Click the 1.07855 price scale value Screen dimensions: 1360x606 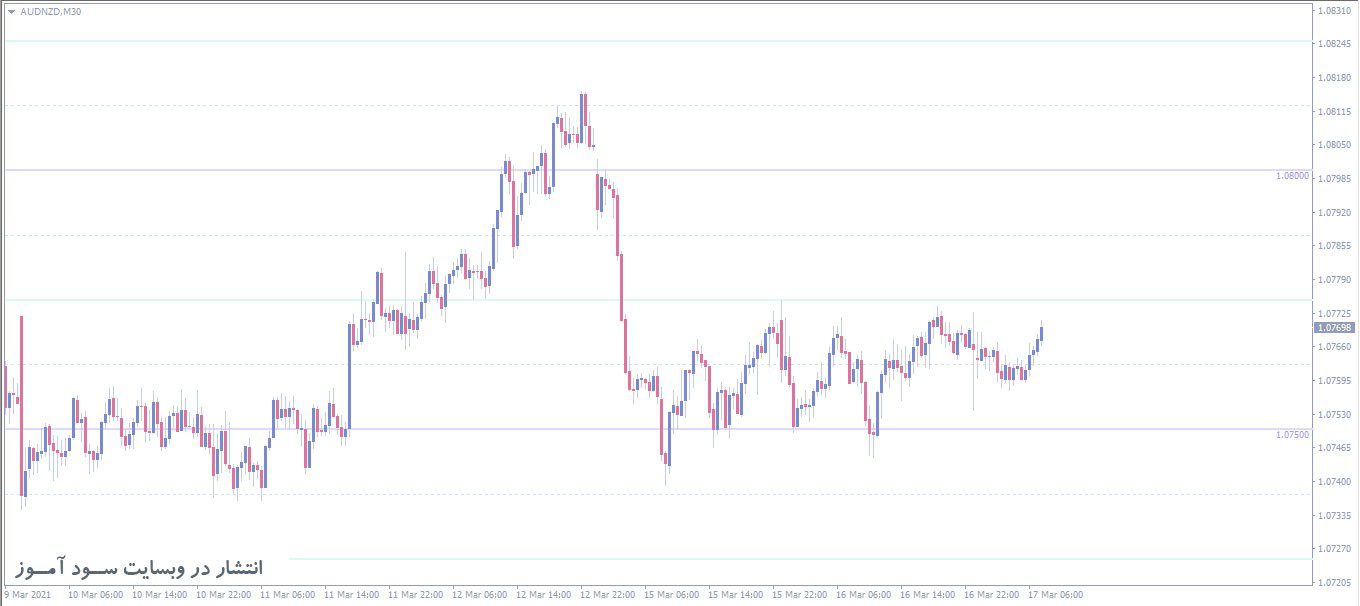[1335, 245]
